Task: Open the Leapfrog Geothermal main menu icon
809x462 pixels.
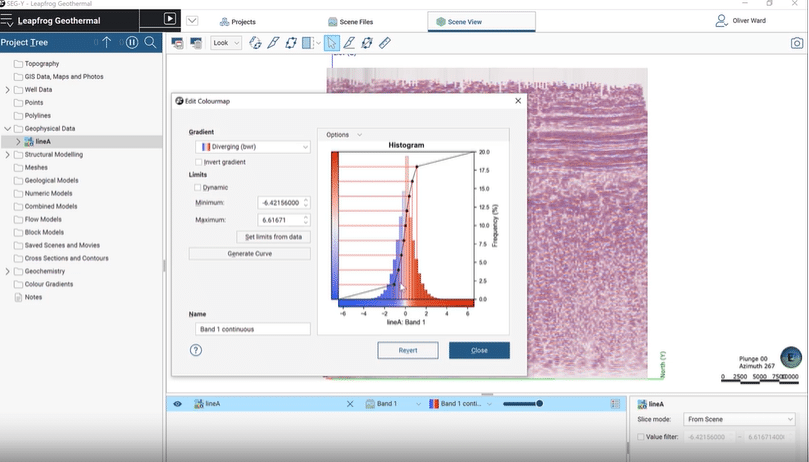Action: [7, 21]
